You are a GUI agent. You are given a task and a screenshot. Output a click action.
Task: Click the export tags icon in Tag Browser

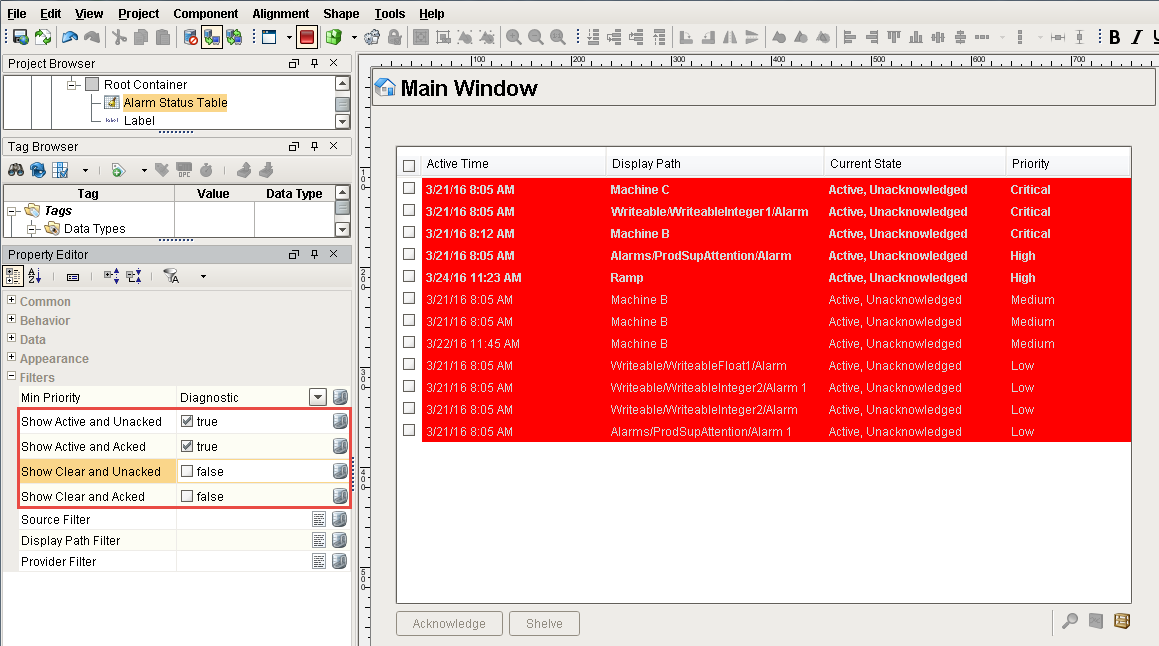click(244, 171)
